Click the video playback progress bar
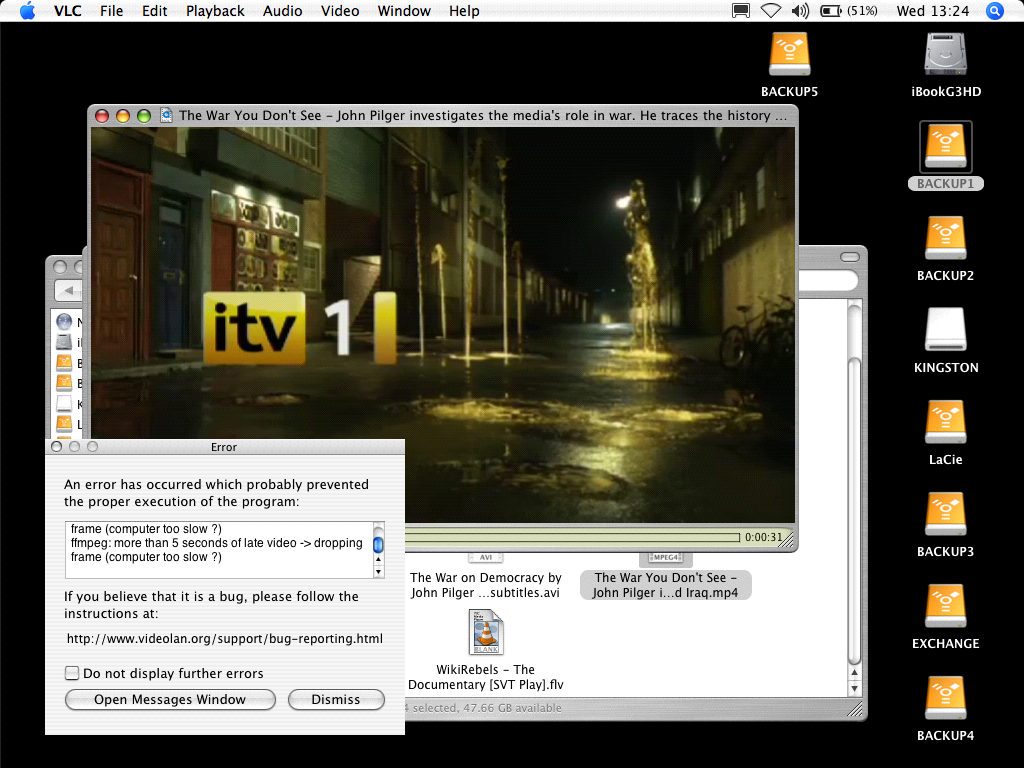Image resolution: width=1024 pixels, height=768 pixels. [575, 537]
